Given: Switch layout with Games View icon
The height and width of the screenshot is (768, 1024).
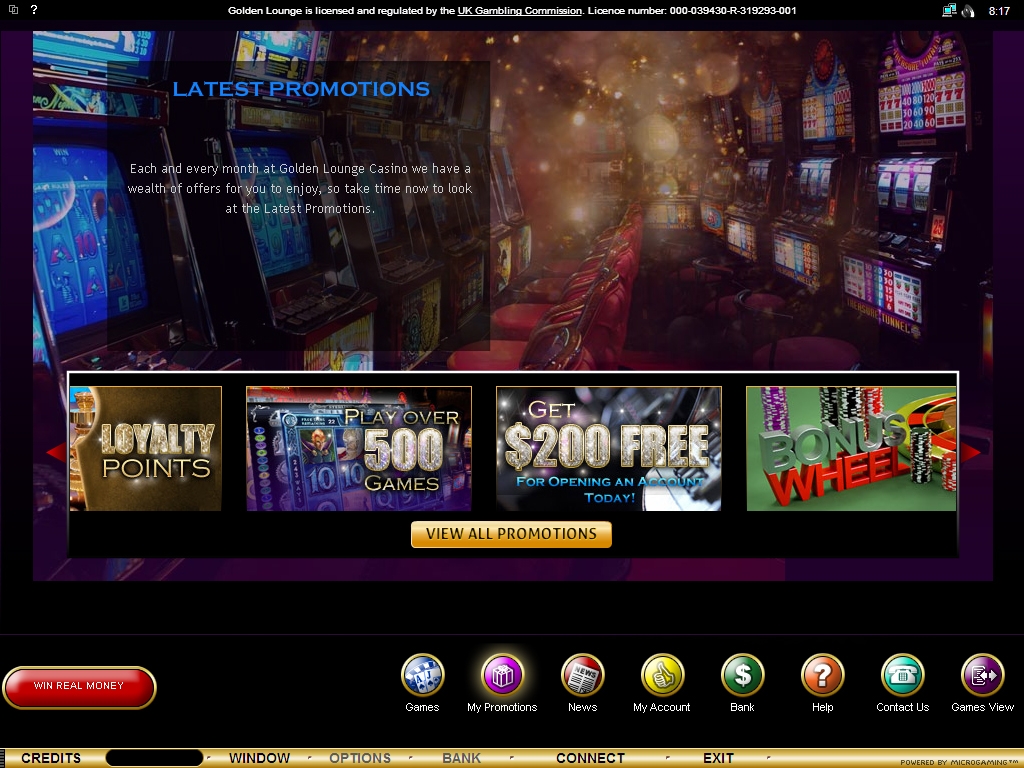Looking at the screenshot, I should 982,676.
